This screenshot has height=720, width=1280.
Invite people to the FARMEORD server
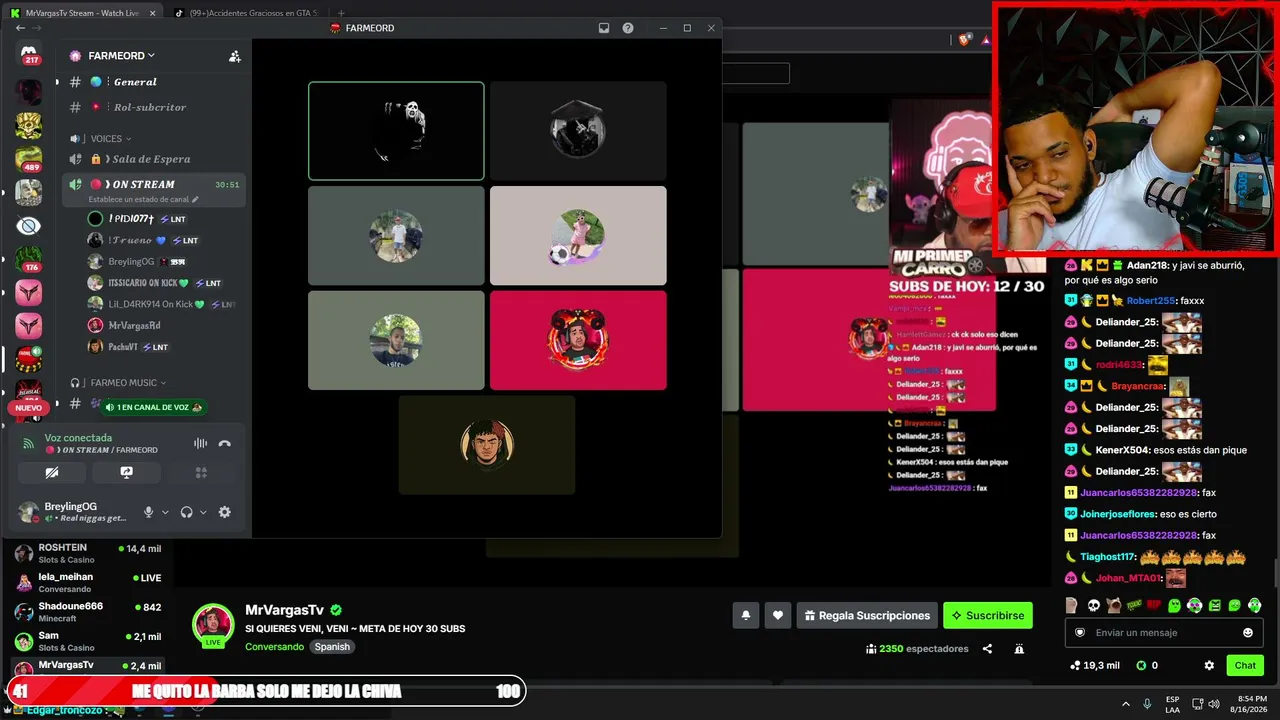point(235,56)
